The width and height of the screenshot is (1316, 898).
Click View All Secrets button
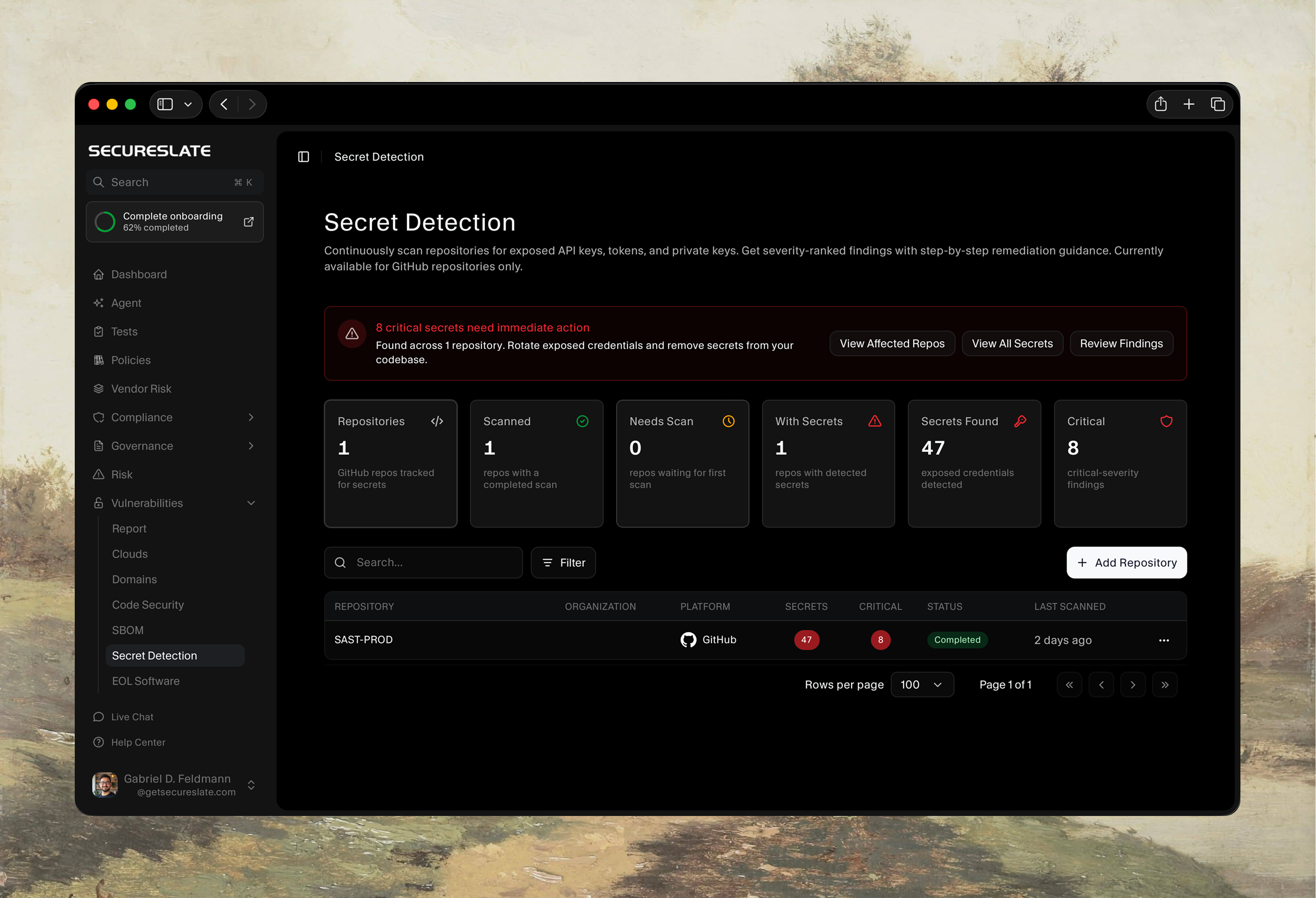click(x=1012, y=344)
